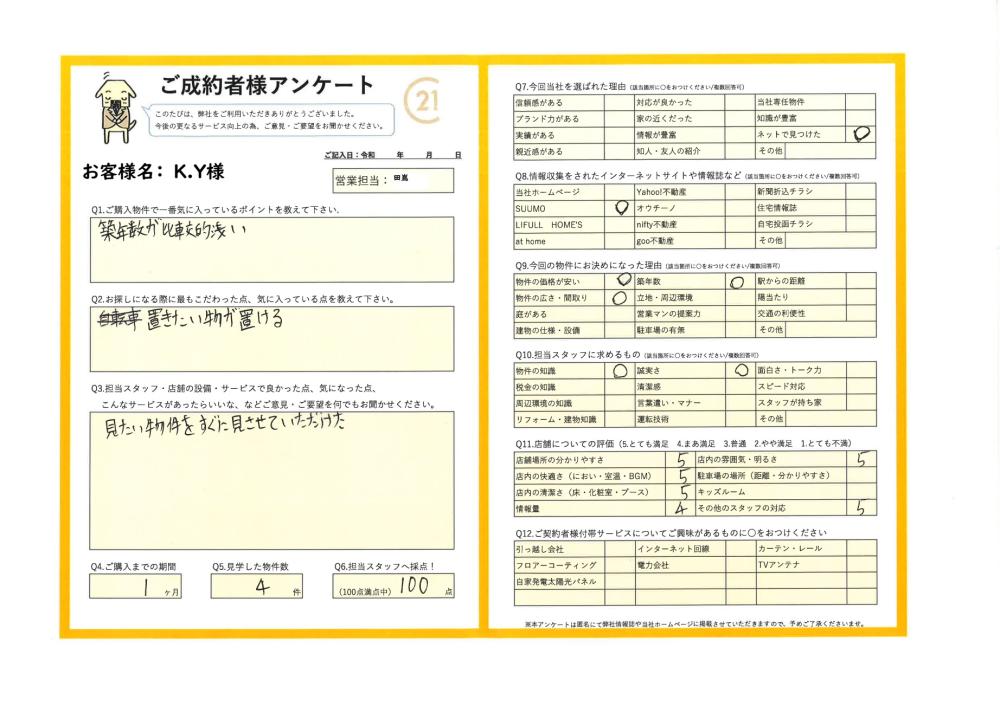Click the 情報量 rating cell showing 4
The width and height of the screenshot is (1000, 706).
(x=680, y=508)
